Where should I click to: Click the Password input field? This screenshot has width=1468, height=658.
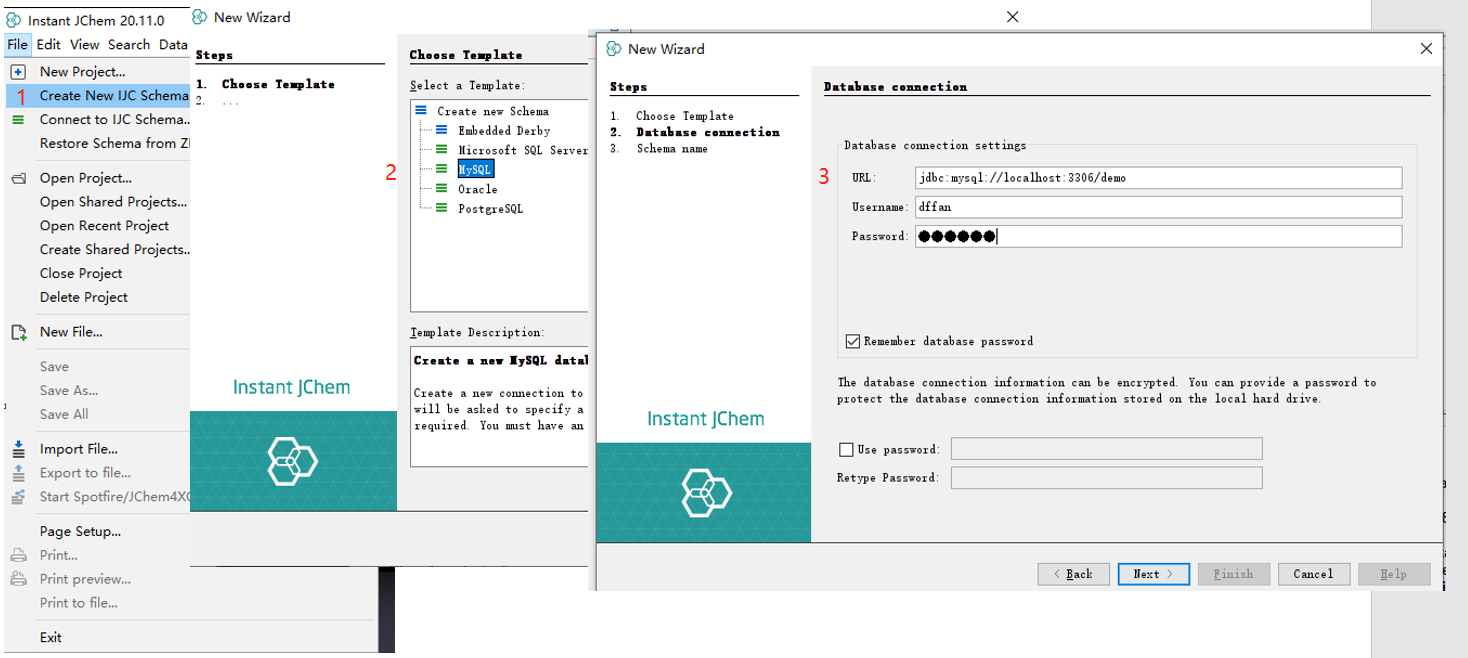click(x=1158, y=236)
